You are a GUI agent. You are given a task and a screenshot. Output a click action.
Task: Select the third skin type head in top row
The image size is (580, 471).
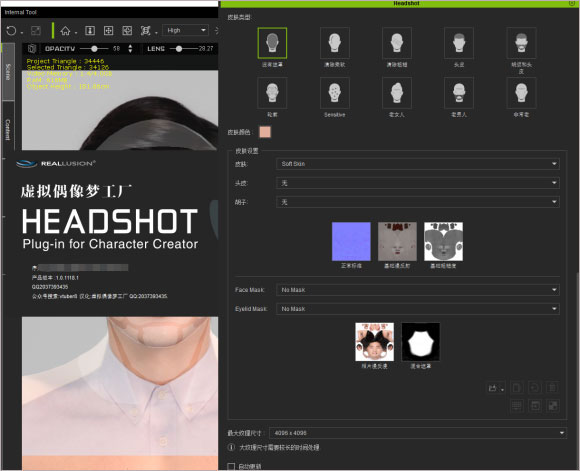(x=397, y=43)
